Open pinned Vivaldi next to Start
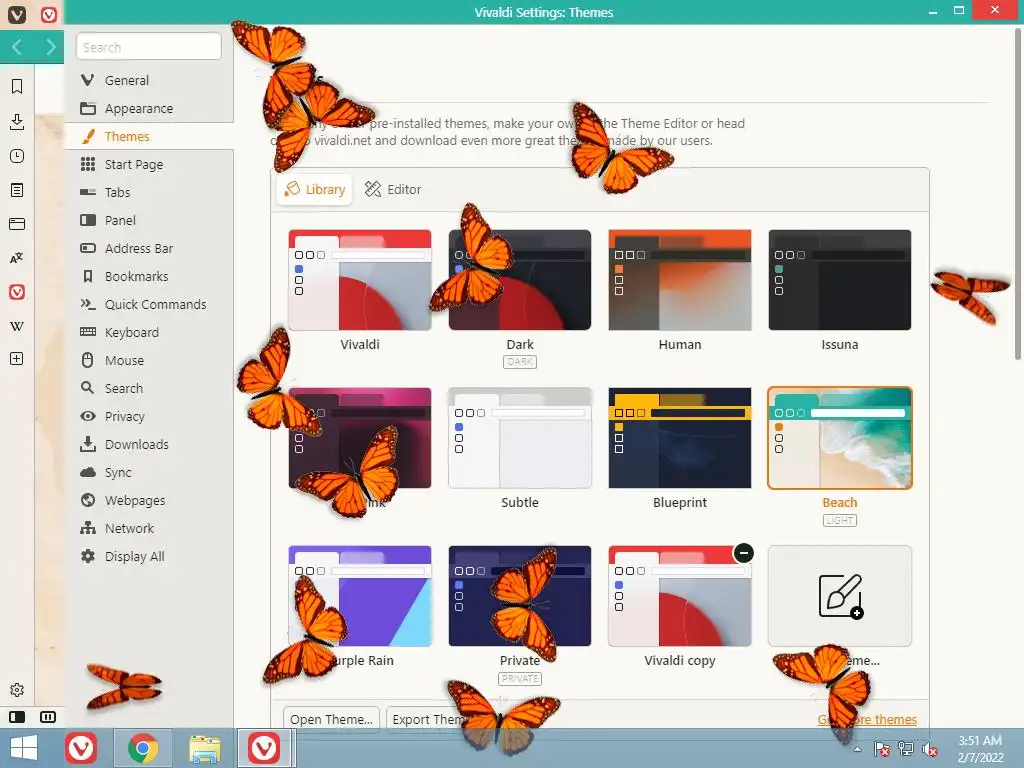This screenshot has width=1024, height=768. pyautogui.click(x=82, y=748)
